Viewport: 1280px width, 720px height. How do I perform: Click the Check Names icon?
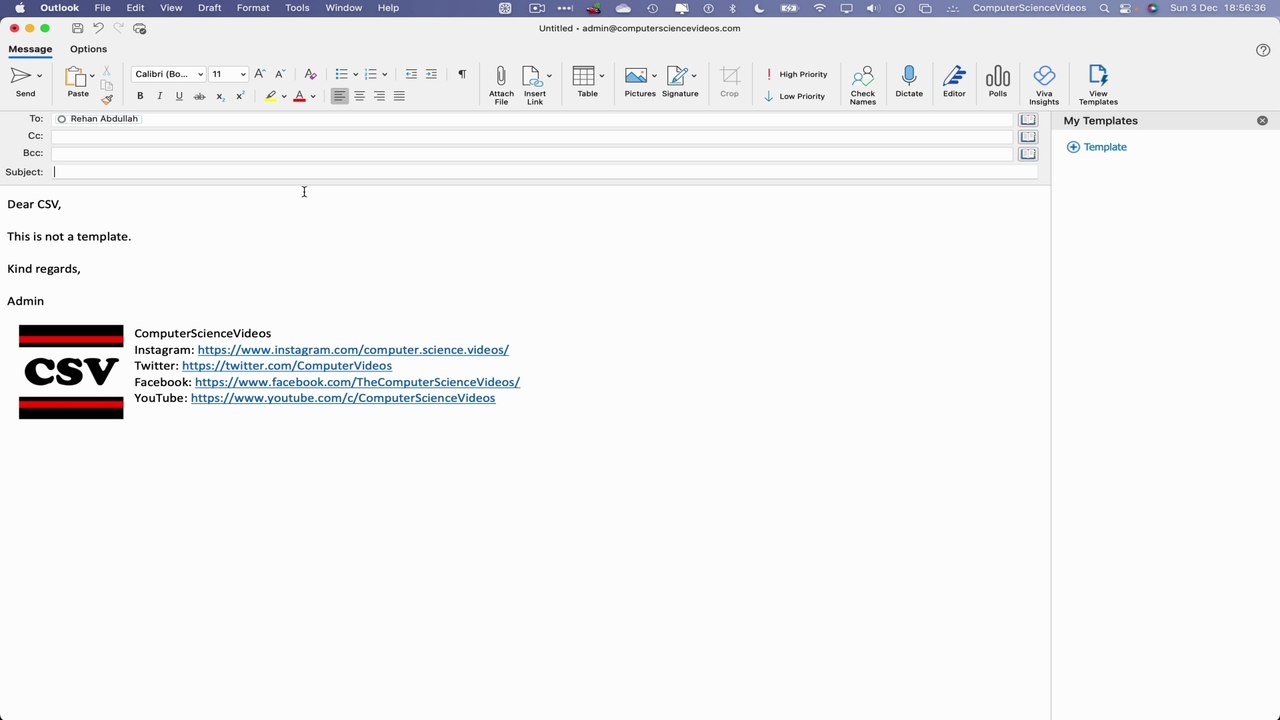click(863, 77)
